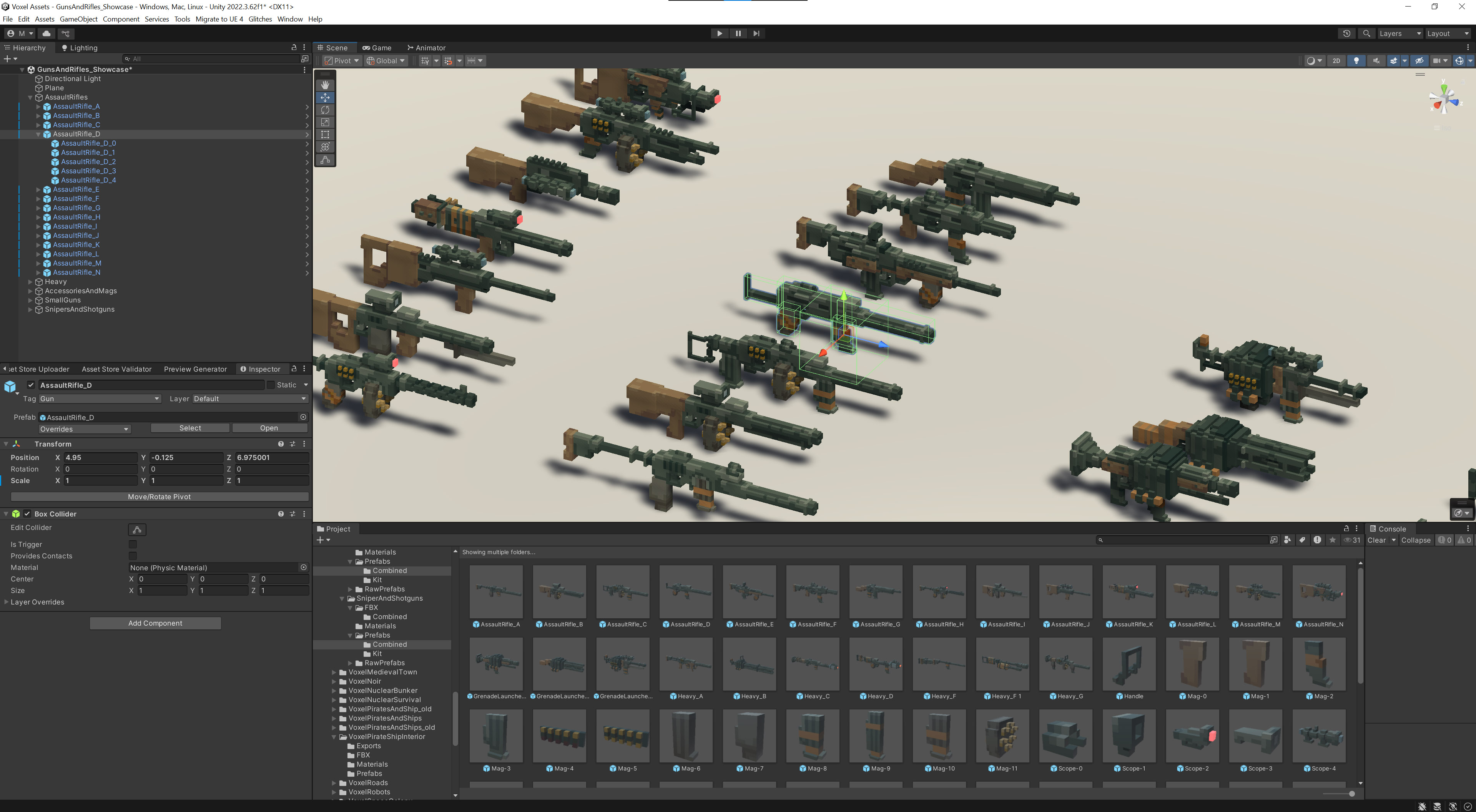1476x812 pixels.
Task: Open the Global handle rotation dropdown
Action: pyautogui.click(x=386, y=61)
